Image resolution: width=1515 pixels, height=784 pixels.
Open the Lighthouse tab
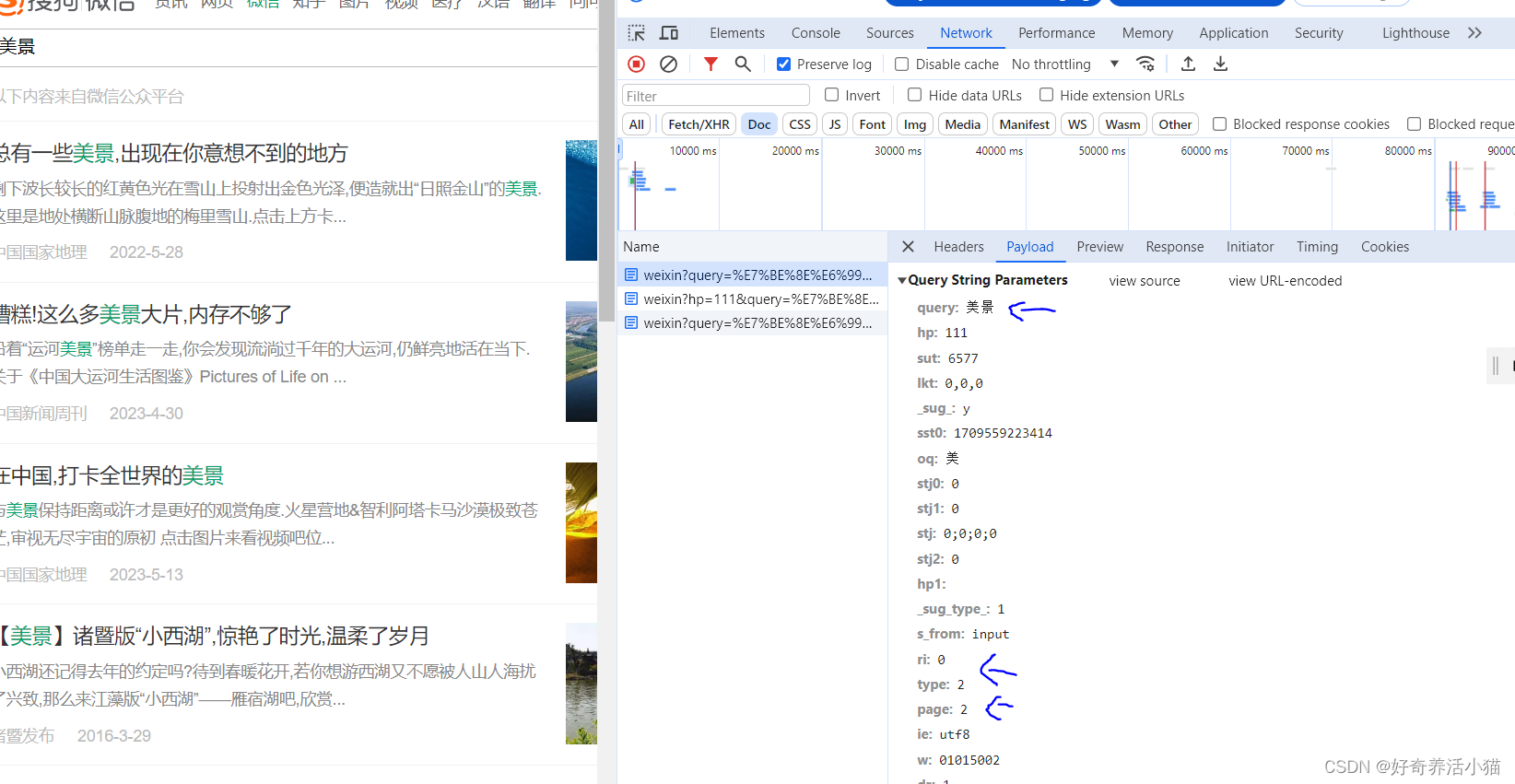coord(1415,33)
